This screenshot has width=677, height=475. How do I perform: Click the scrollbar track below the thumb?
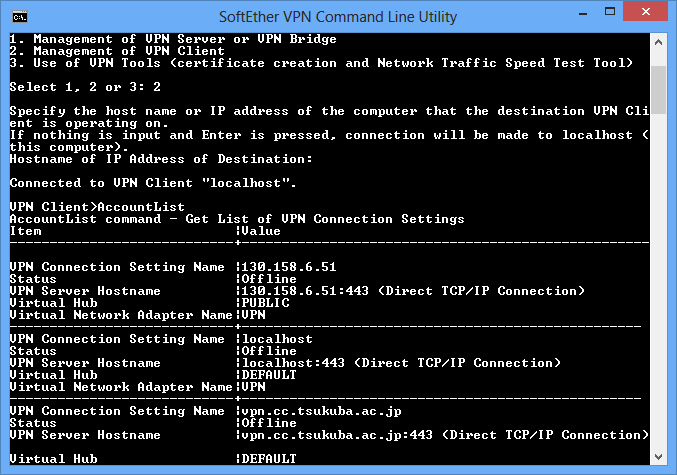tap(658, 281)
